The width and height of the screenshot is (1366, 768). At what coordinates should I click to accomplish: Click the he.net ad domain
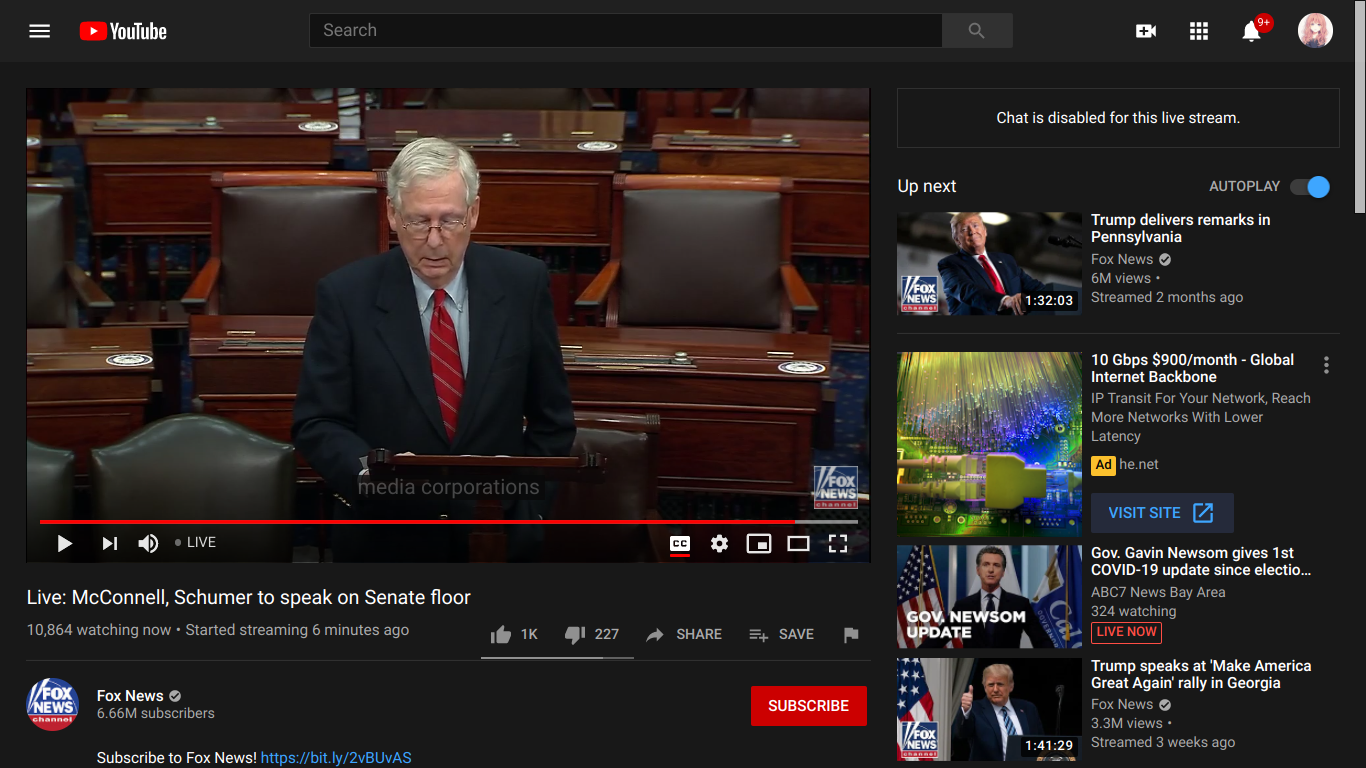1139,465
